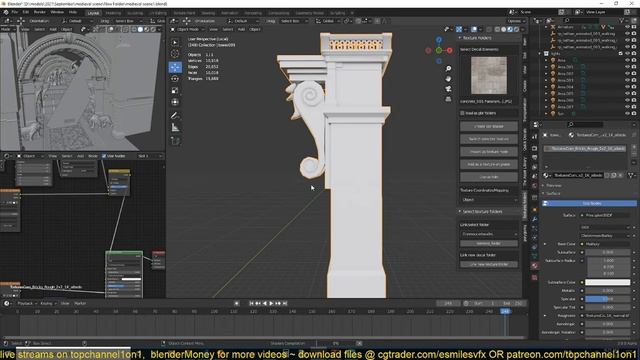The height and width of the screenshot is (360, 640).
Task: Click the green Y axis gizmo ball
Action: [x=439, y=51]
